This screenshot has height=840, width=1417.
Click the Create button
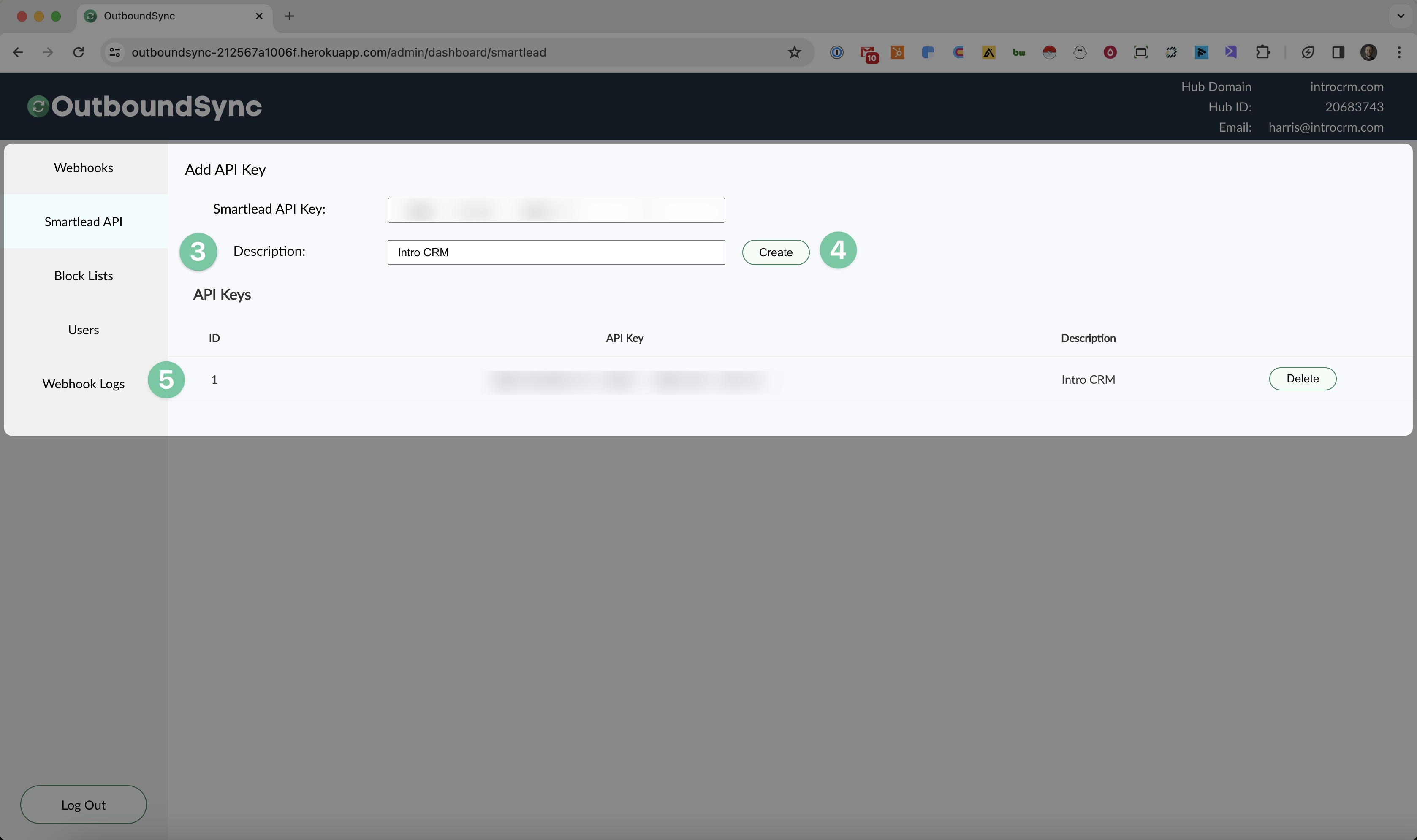click(x=776, y=252)
